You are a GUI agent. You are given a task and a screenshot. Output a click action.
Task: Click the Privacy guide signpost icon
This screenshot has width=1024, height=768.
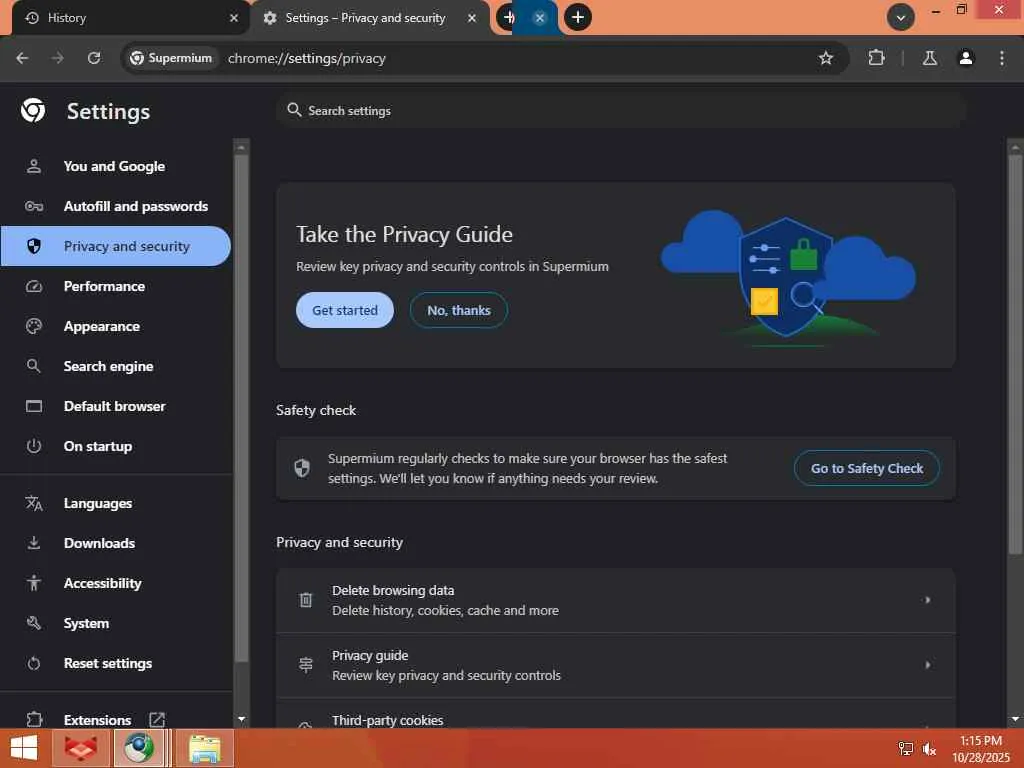coord(306,665)
